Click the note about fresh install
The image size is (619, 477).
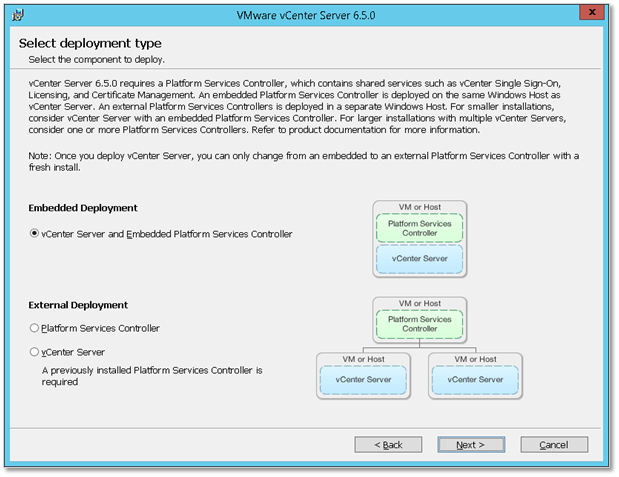tap(304, 162)
